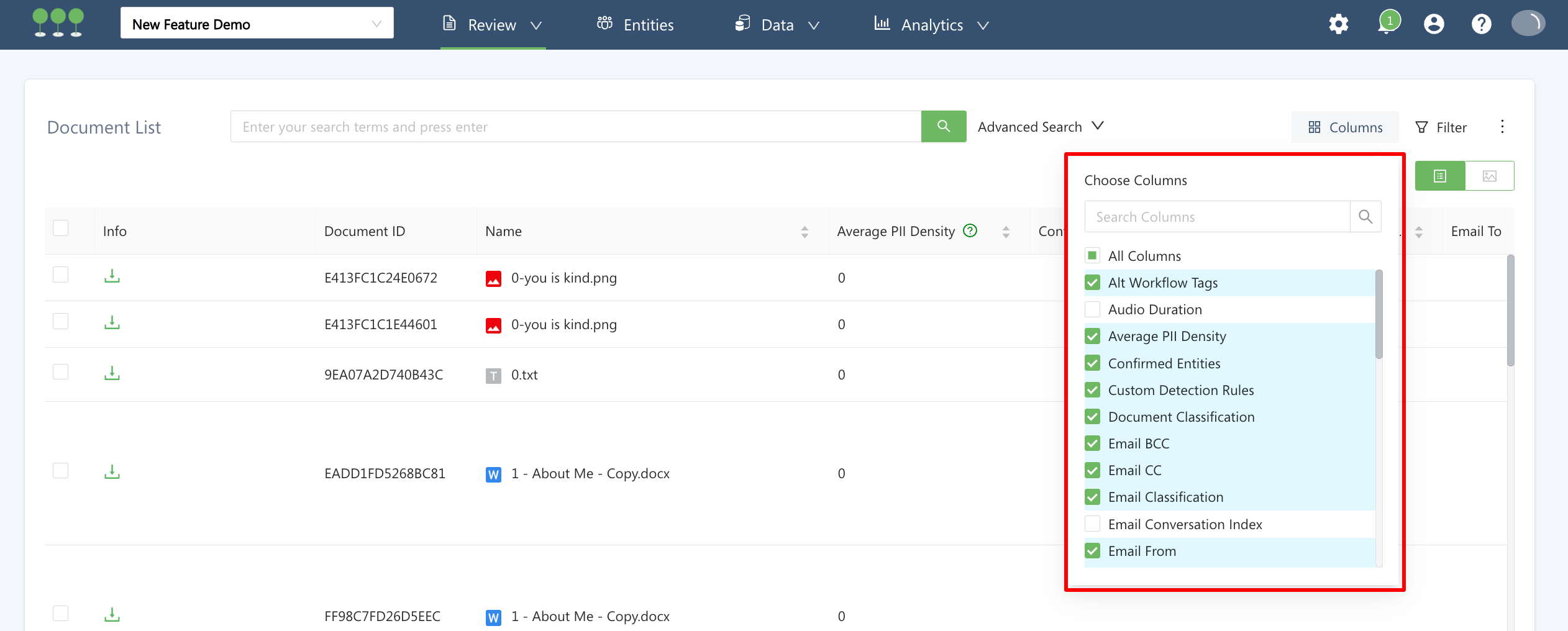Open the user account profile icon

1434,24
